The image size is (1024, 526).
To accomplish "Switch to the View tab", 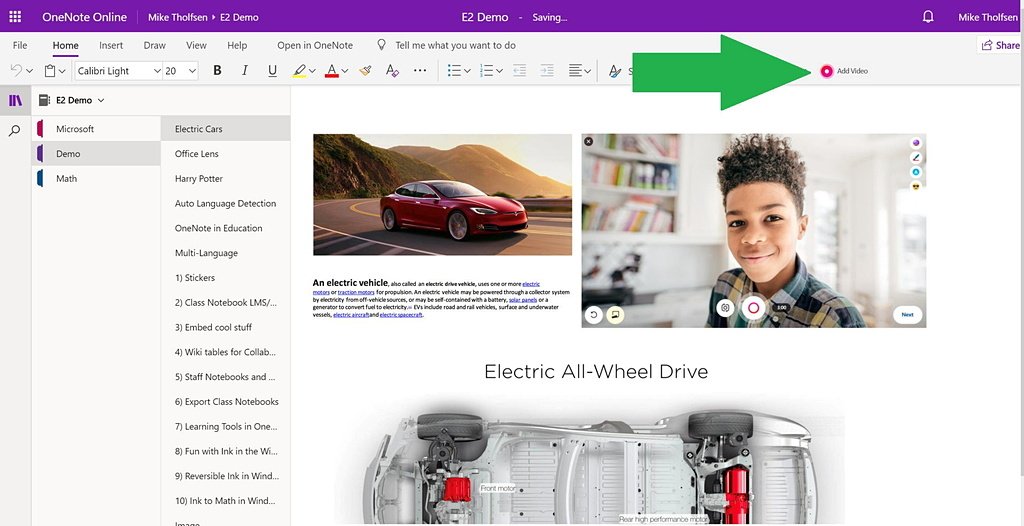I will point(196,45).
